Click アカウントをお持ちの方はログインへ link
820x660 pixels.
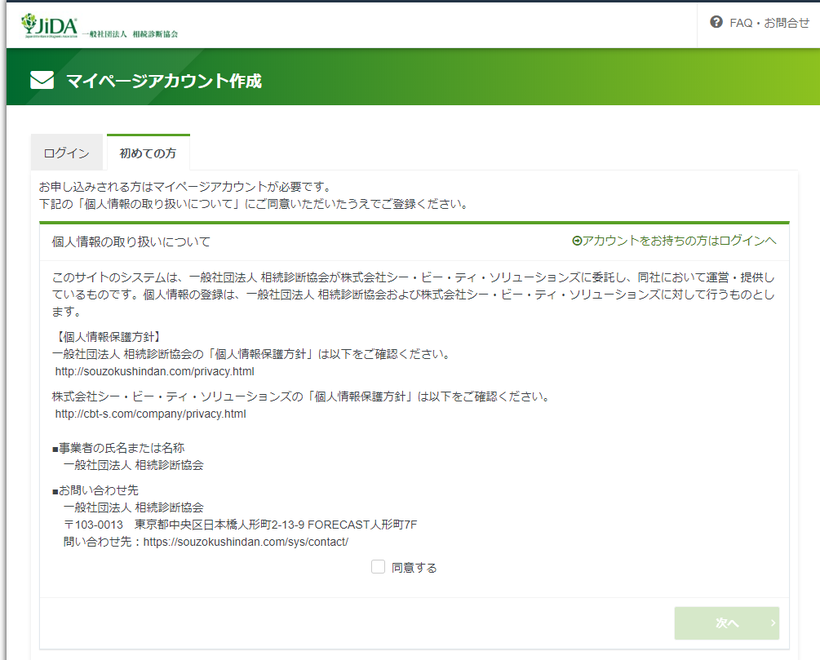[x=679, y=241]
